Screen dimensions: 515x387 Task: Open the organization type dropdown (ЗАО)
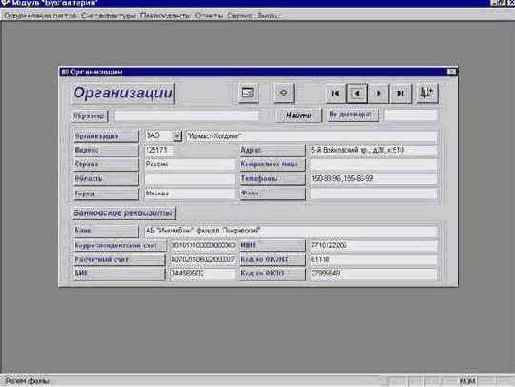tap(177, 136)
